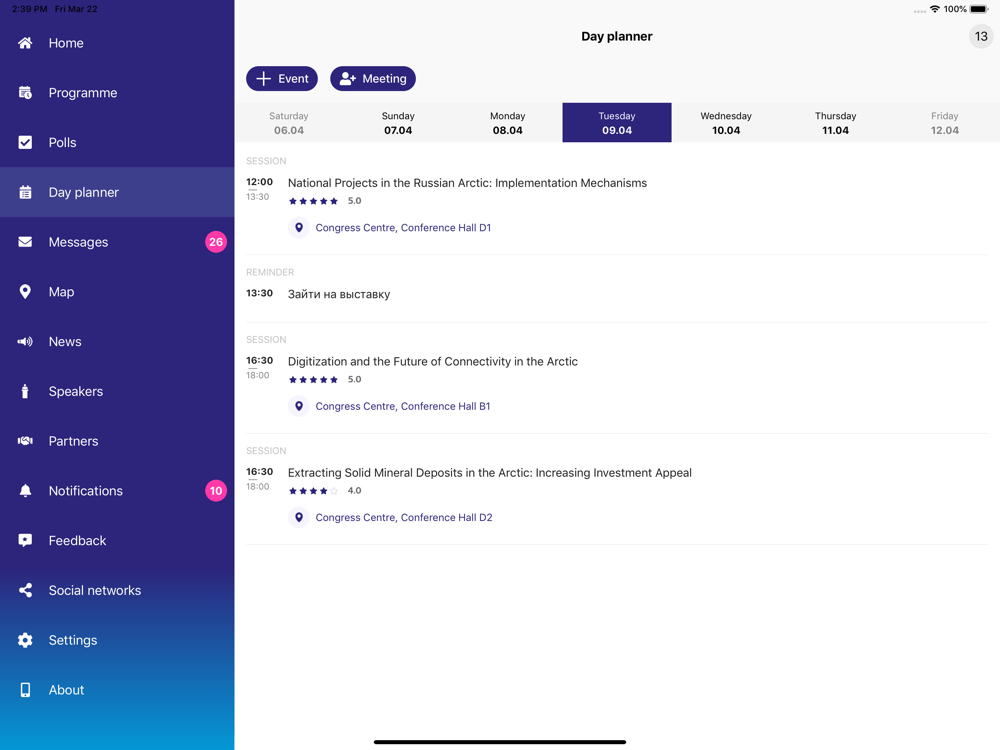Rate the Extracting Solid Mineral Deposits session stars

coord(313,490)
